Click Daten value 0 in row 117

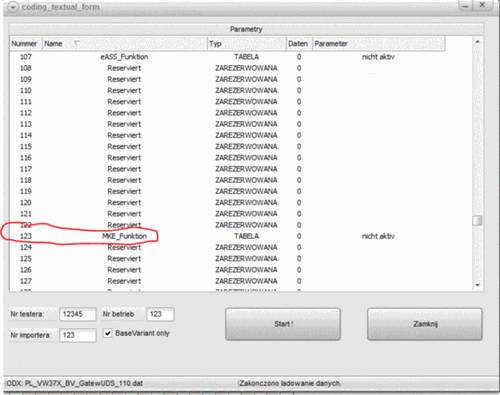[299, 169]
